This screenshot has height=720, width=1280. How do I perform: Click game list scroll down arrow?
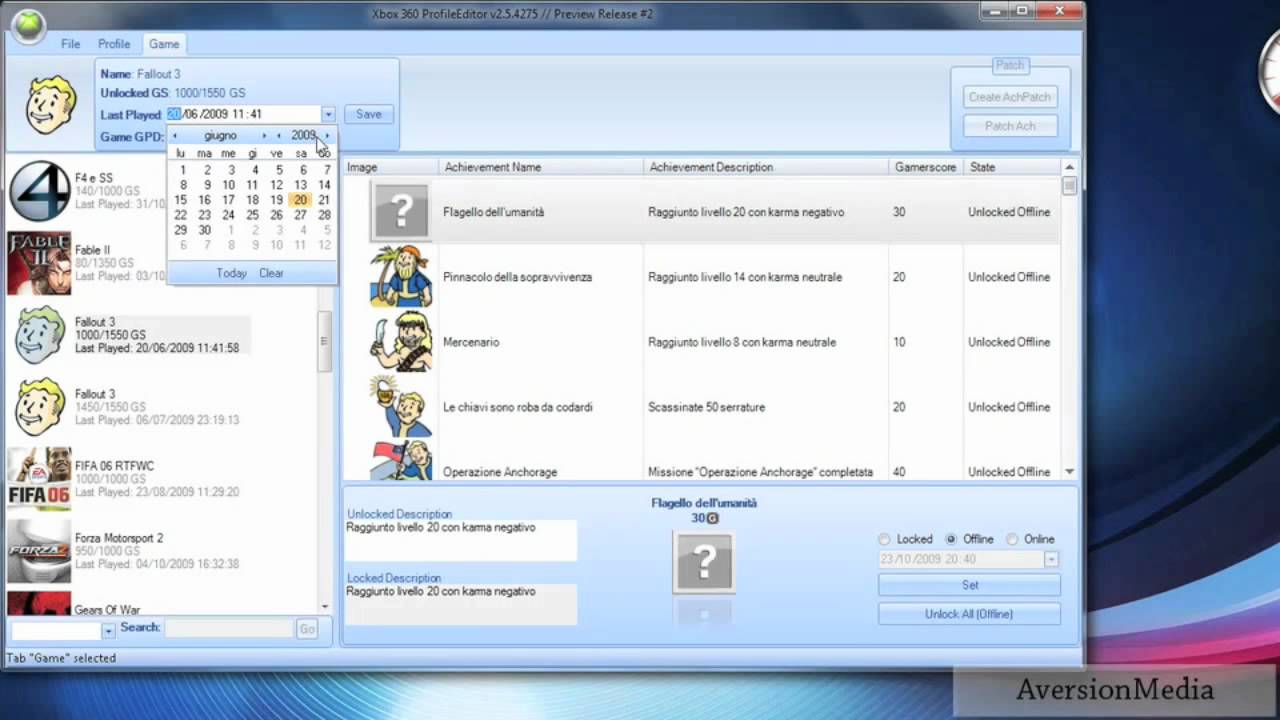click(324, 607)
